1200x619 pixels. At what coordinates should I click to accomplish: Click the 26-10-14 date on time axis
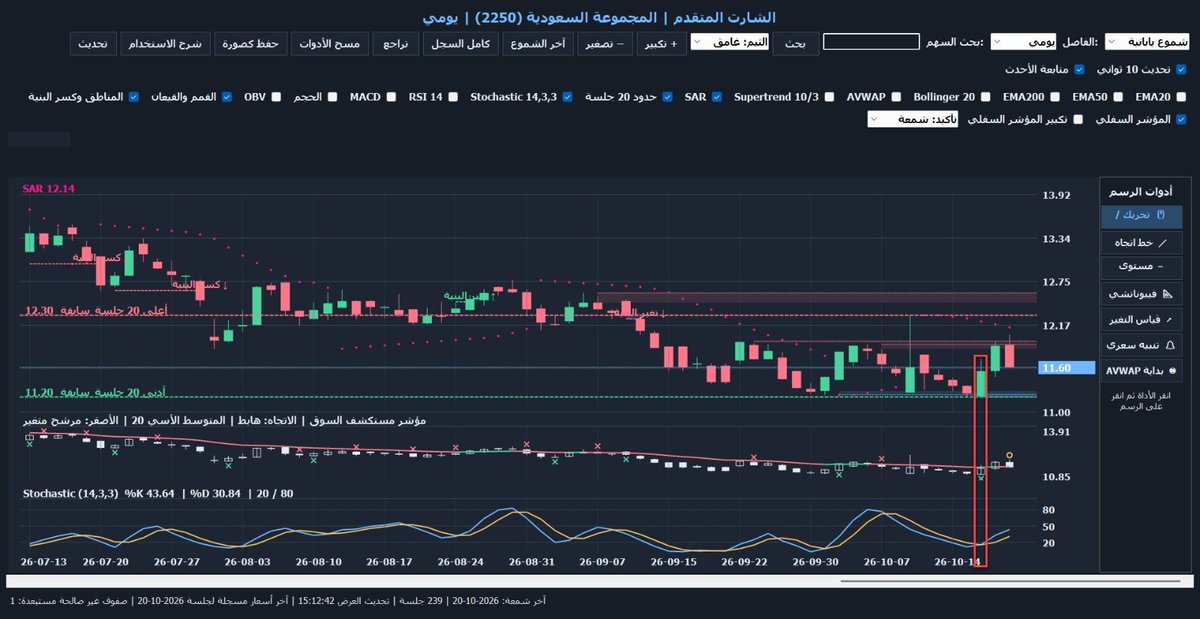coord(957,562)
